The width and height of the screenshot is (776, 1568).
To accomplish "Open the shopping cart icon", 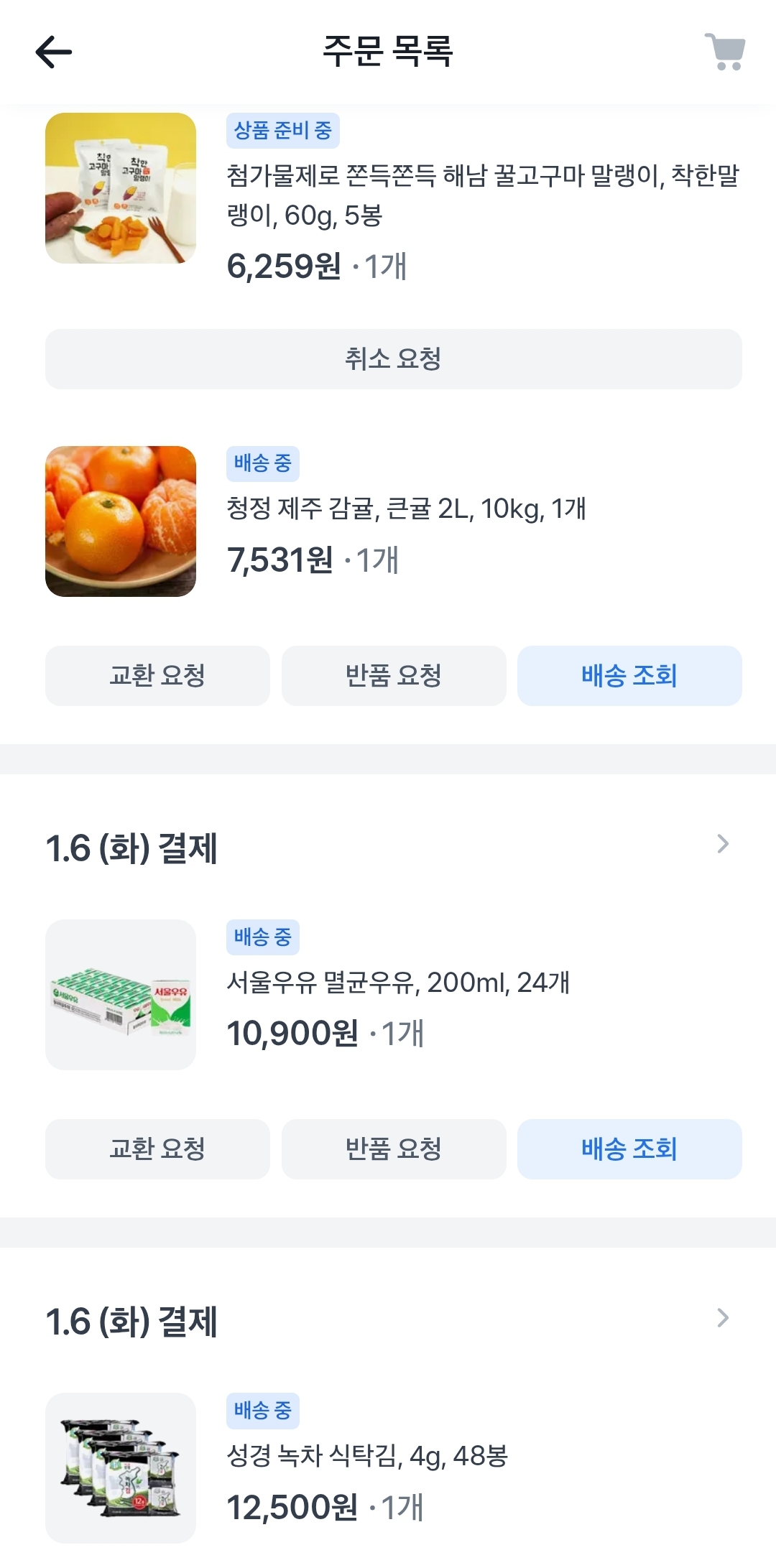I will point(725,52).
